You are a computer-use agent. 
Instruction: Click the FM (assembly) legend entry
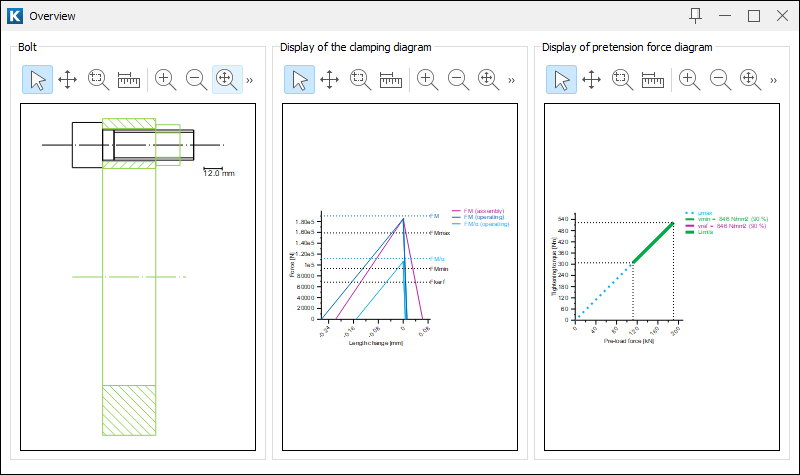point(482,211)
